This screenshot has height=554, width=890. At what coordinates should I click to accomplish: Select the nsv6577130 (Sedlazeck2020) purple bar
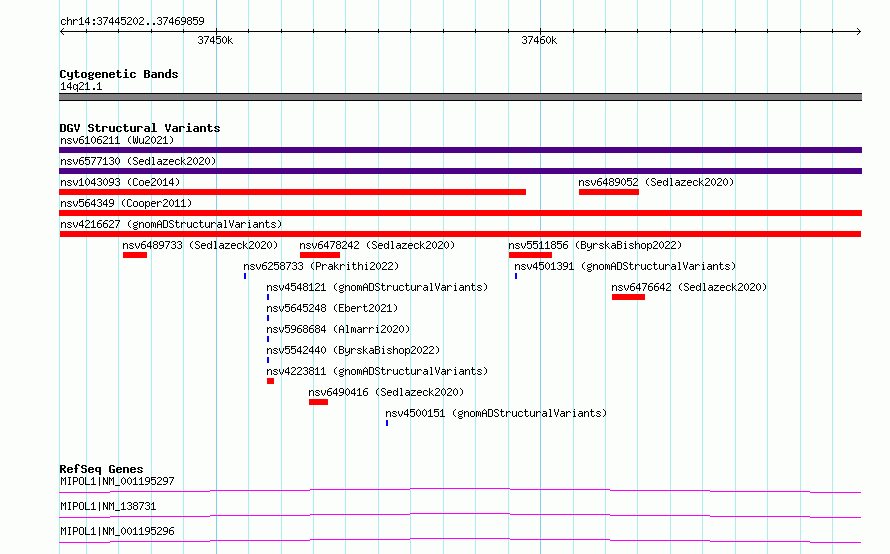(460, 171)
